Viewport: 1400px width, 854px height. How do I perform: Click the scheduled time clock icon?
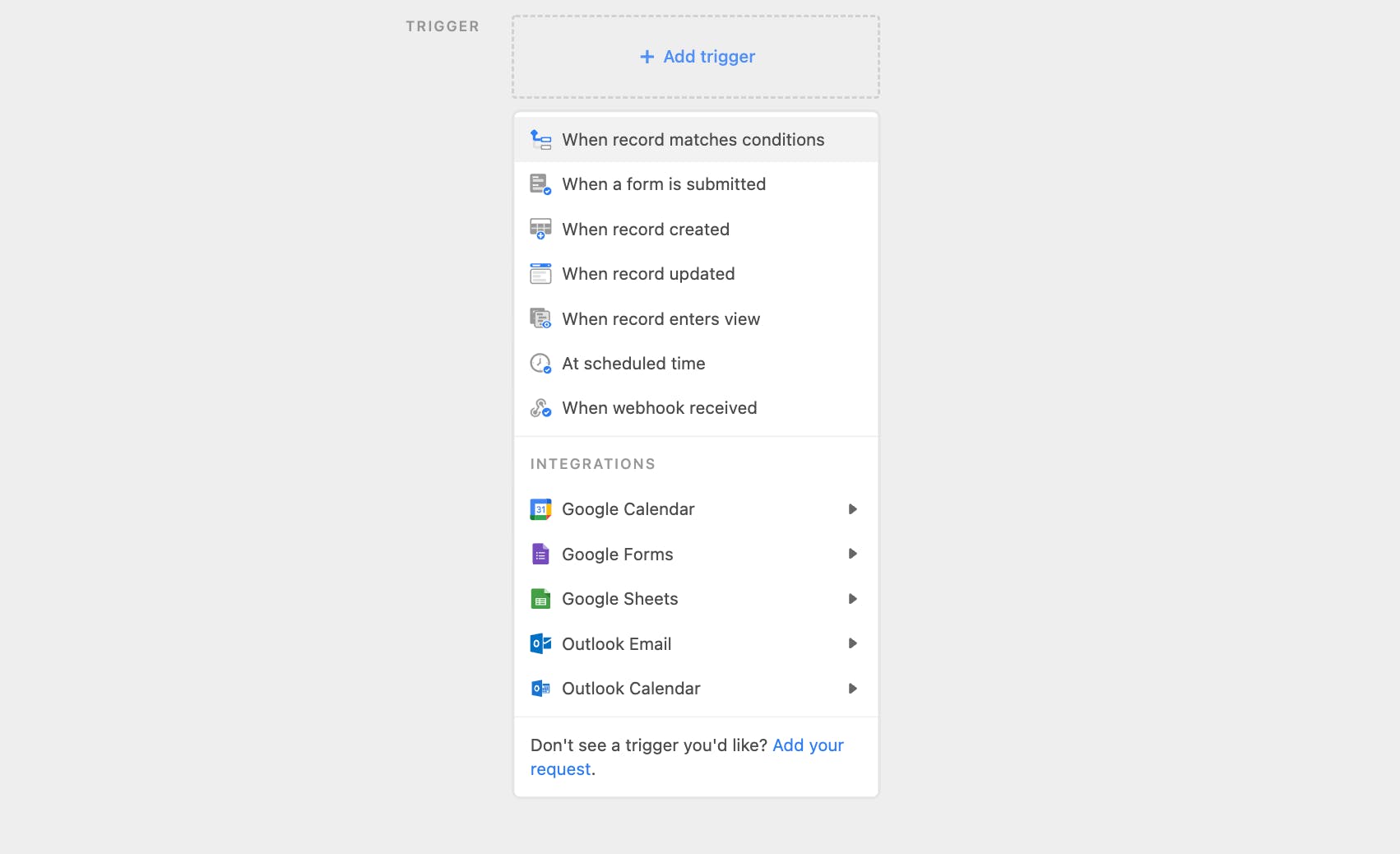540,364
